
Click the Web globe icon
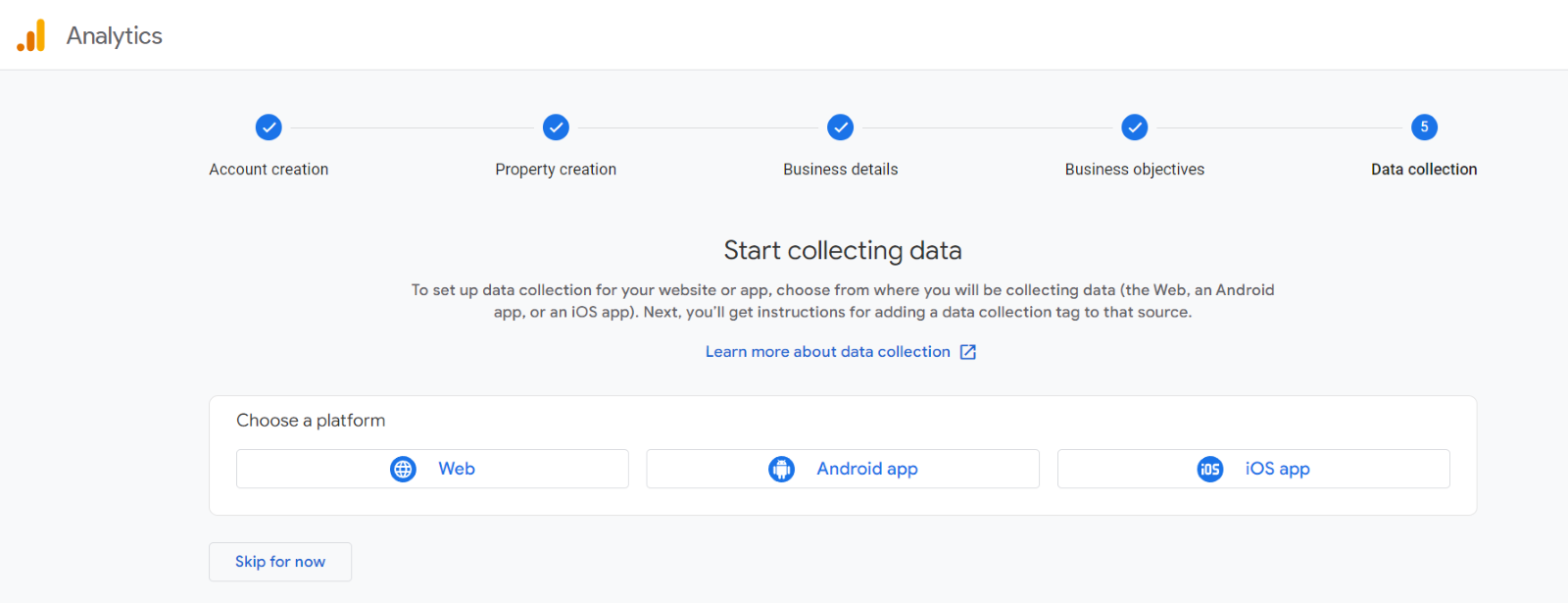[x=403, y=469]
